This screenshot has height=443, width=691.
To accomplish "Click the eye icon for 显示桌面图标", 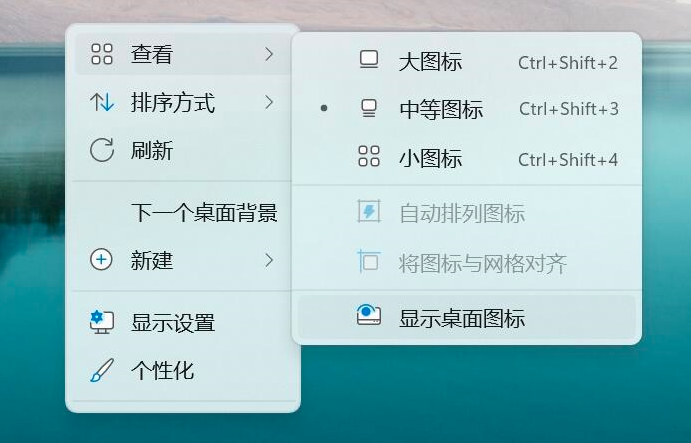I will pyautogui.click(x=369, y=315).
